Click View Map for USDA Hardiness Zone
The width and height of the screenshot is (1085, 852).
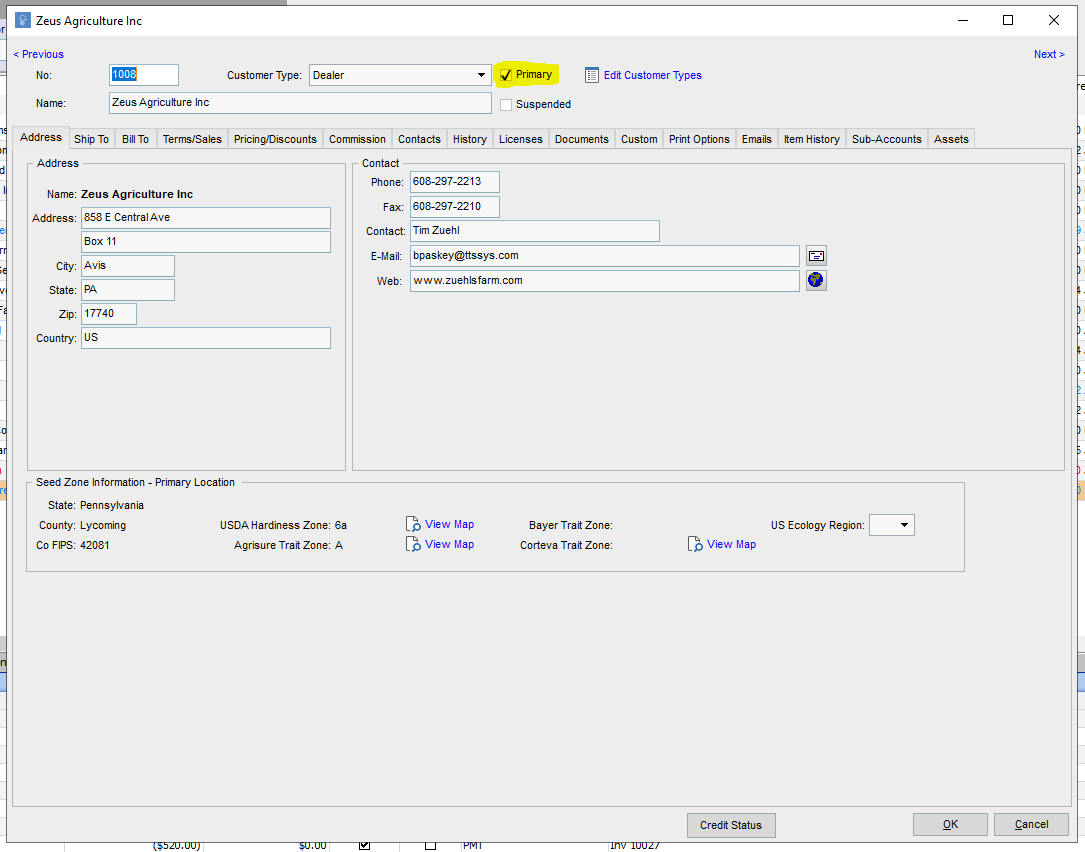tap(449, 525)
